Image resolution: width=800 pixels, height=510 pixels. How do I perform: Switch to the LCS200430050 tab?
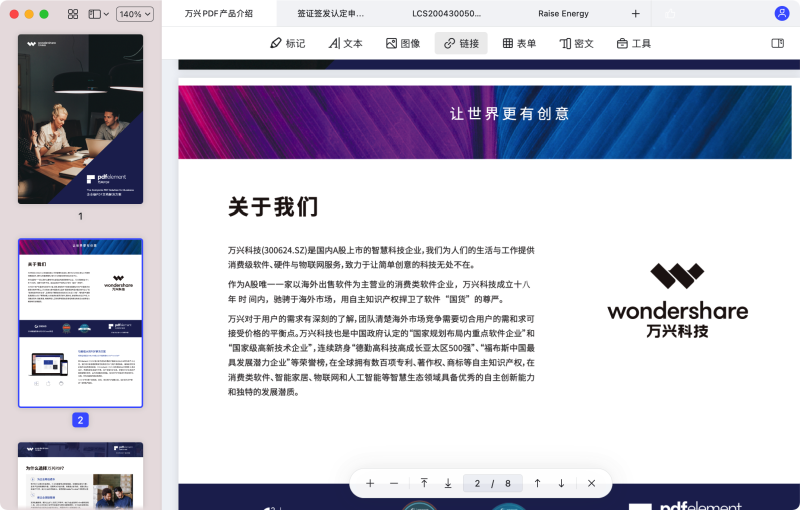pos(446,13)
